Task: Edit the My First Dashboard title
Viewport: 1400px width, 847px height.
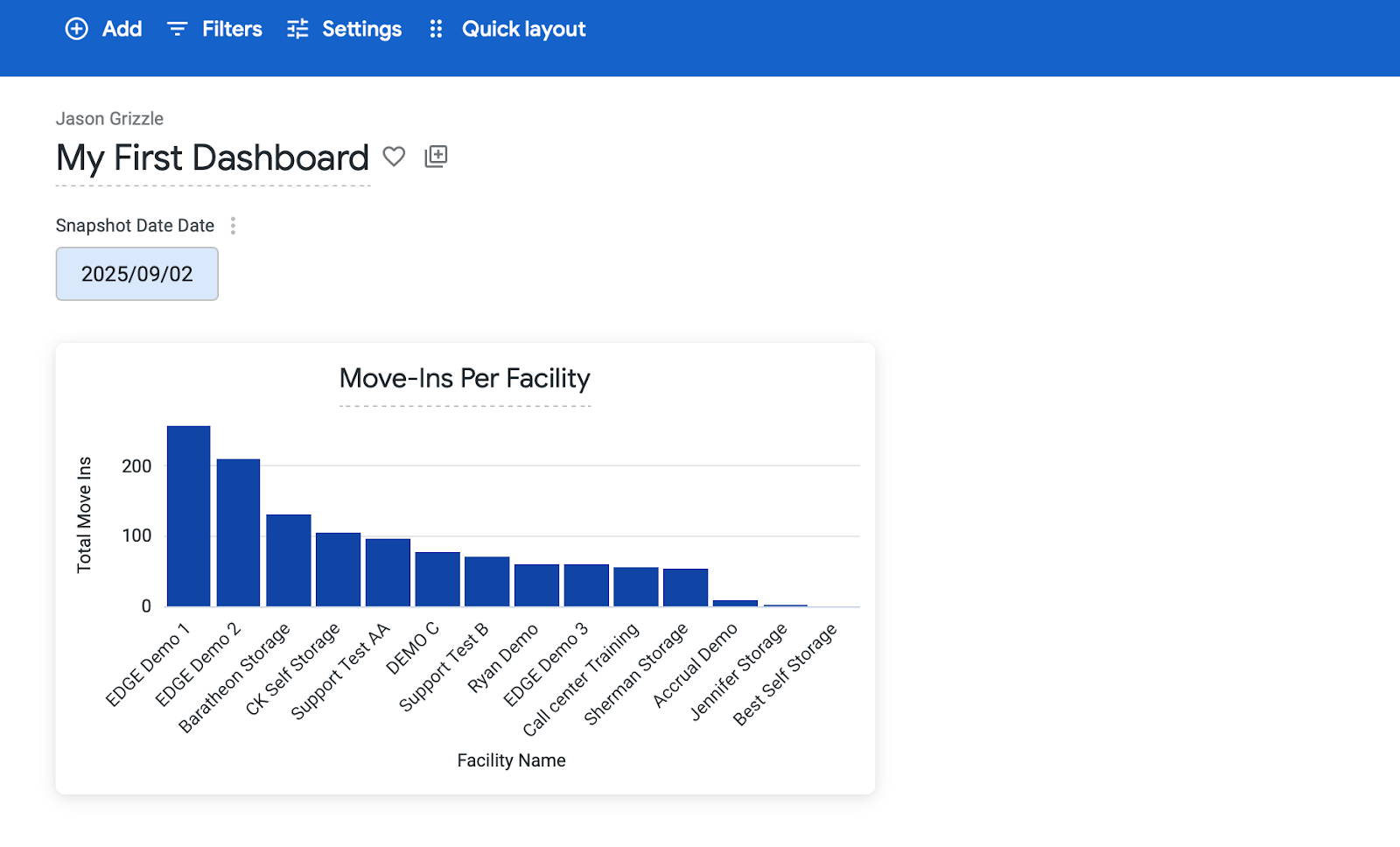Action: pos(213,158)
